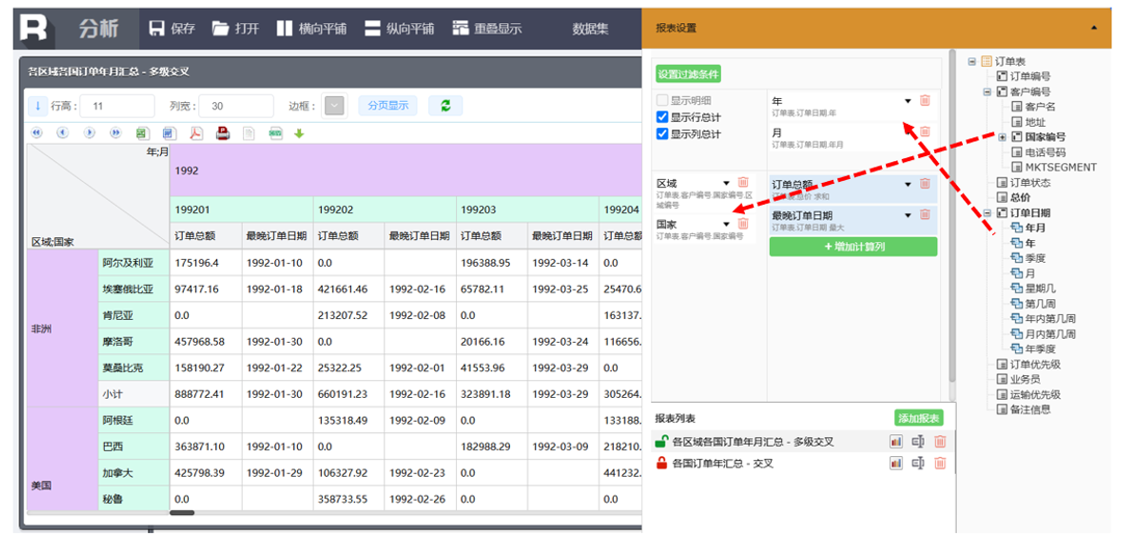The height and width of the screenshot is (554, 1125).
Task: Click the green refresh icon
Action: click(445, 106)
